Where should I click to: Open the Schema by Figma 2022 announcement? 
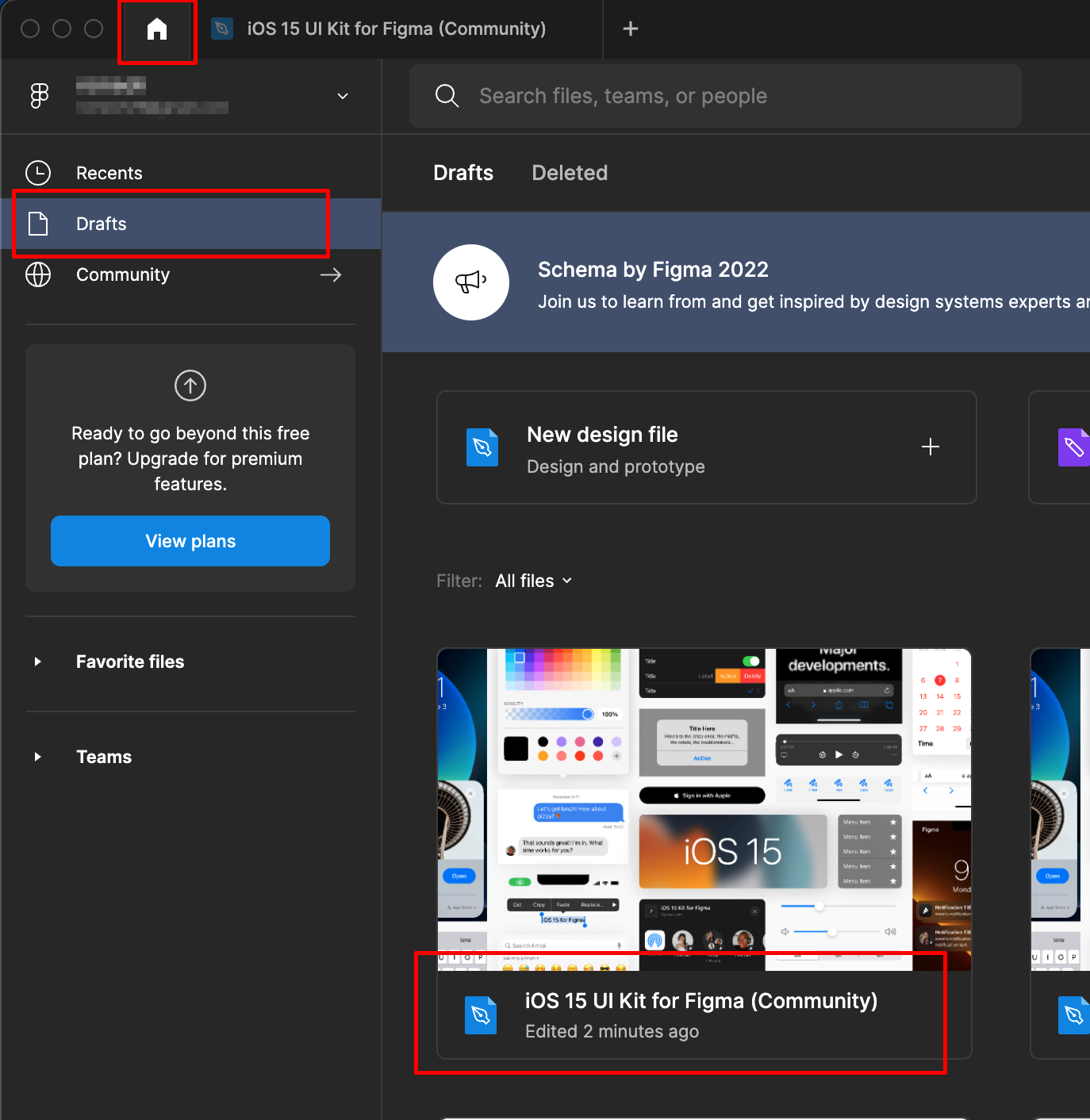pos(736,282)
